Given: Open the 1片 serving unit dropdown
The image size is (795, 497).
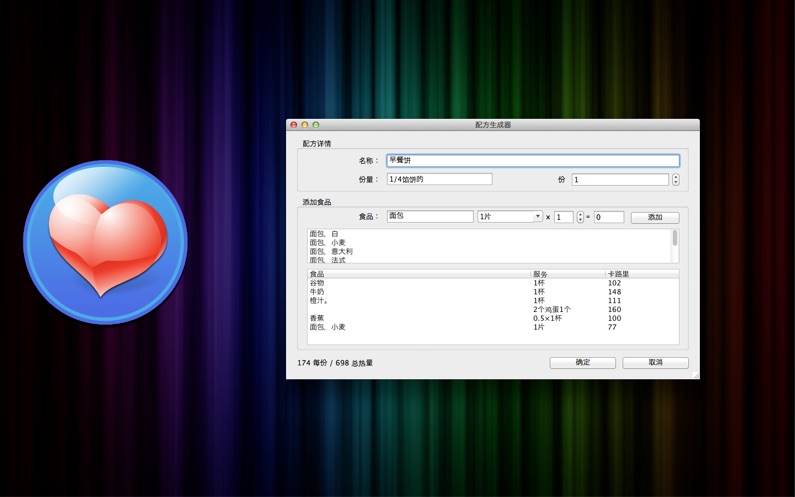Looking at the screenshot, I should tap(510, 217).
